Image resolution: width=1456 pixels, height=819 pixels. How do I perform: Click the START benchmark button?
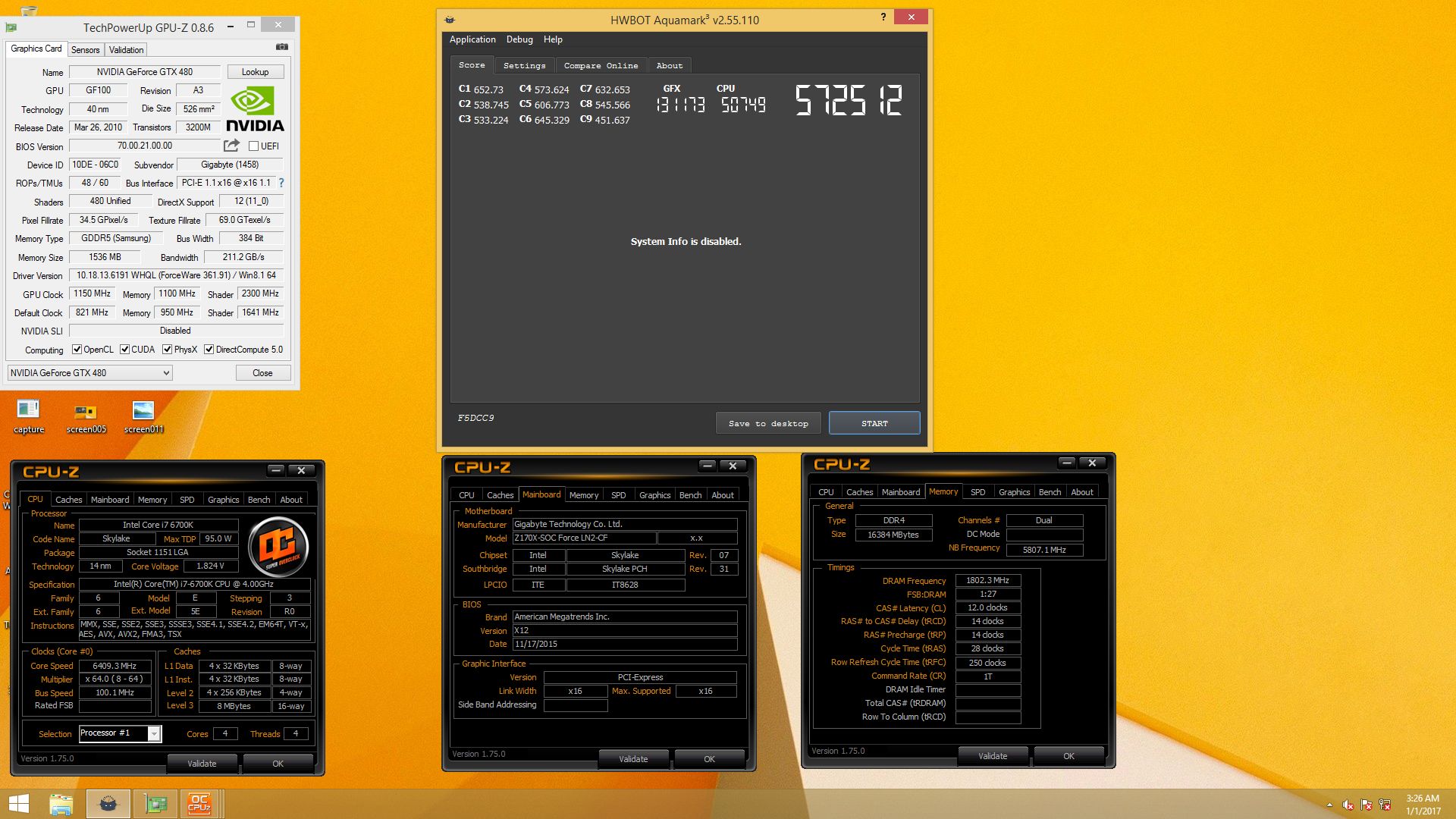(x=874, y=423)
